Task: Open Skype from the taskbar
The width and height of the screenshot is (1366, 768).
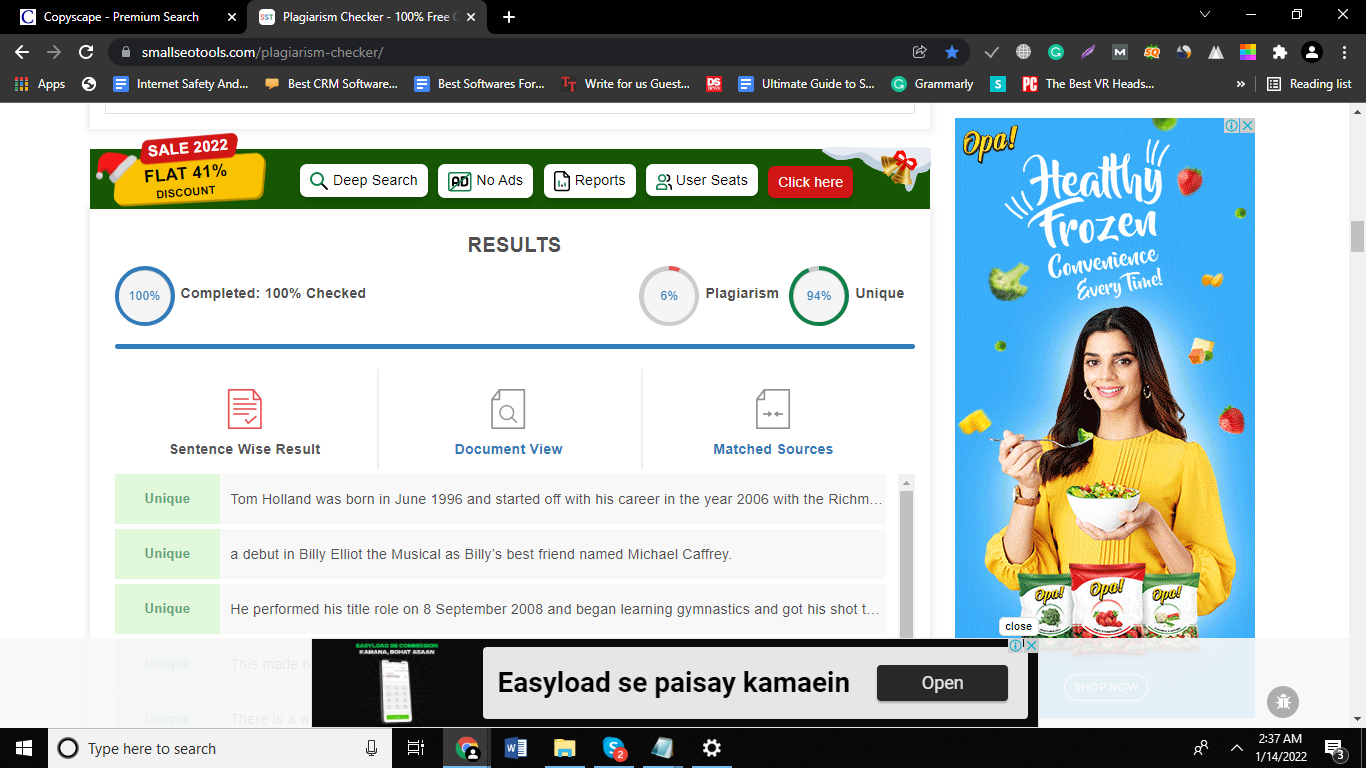Action: (x=614, y=748)
